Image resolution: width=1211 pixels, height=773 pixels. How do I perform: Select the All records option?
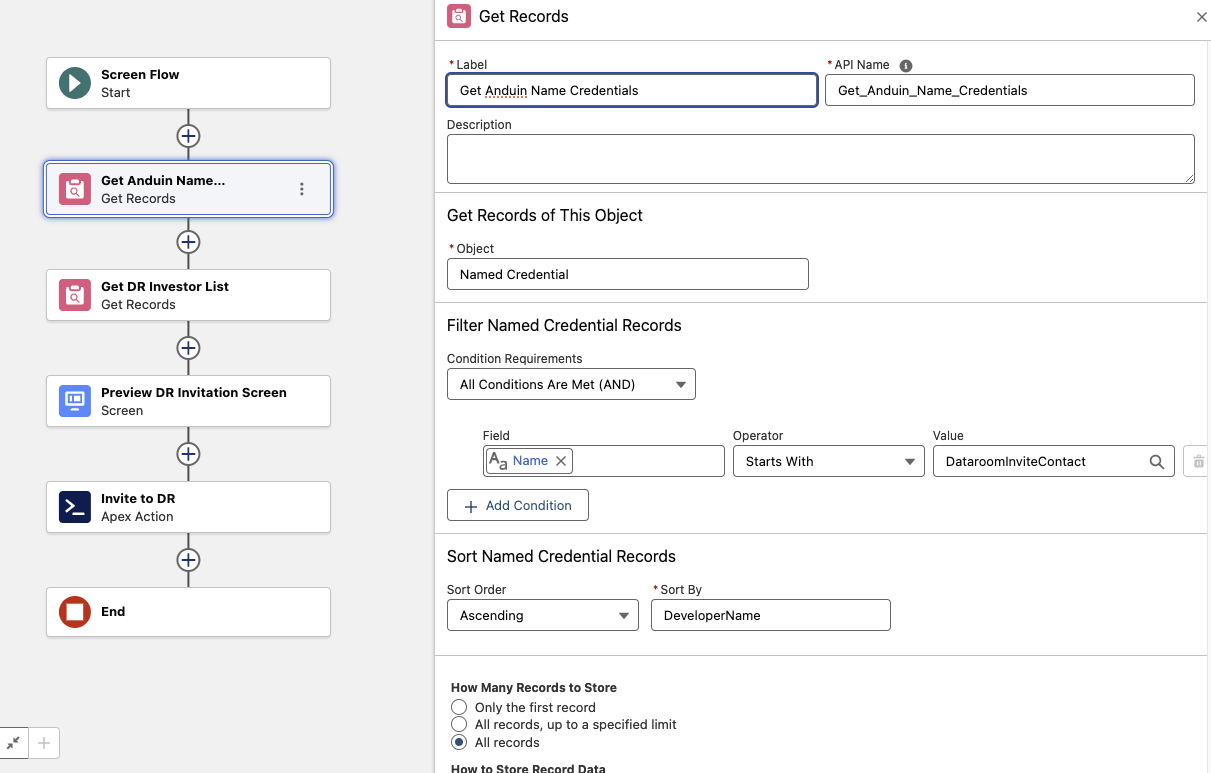click(459, 742)
